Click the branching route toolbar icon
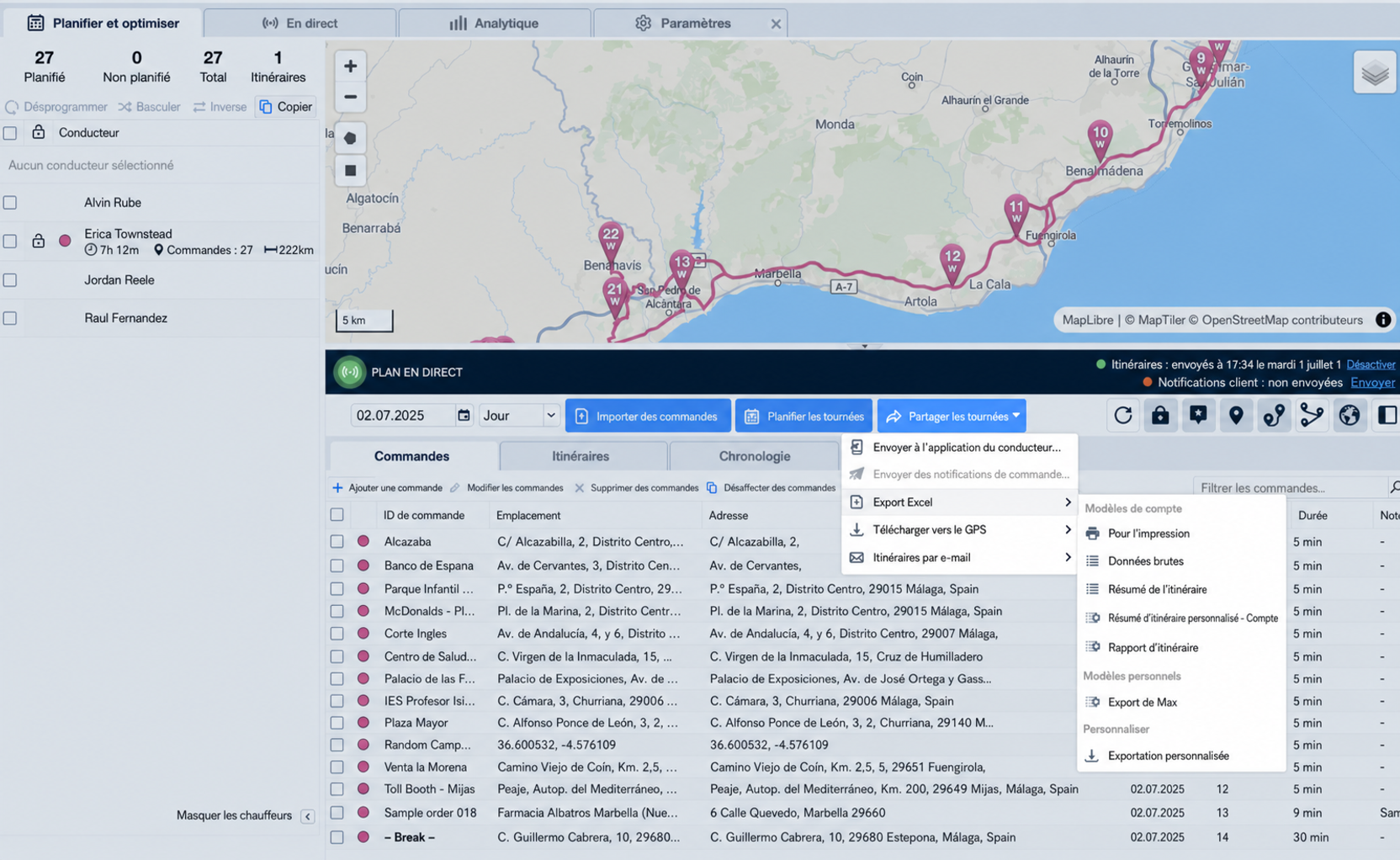The image size is (1400, 860). pos(1312,416)
